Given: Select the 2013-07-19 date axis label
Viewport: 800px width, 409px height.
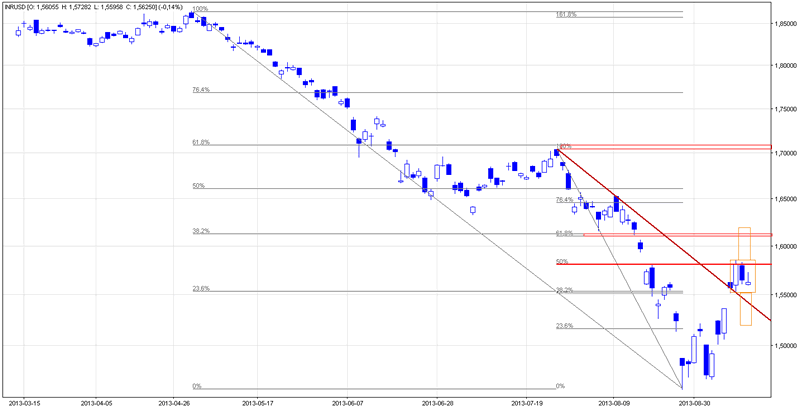Looking at the screenshot, I should pyautogui.click(x=527, y=403).
